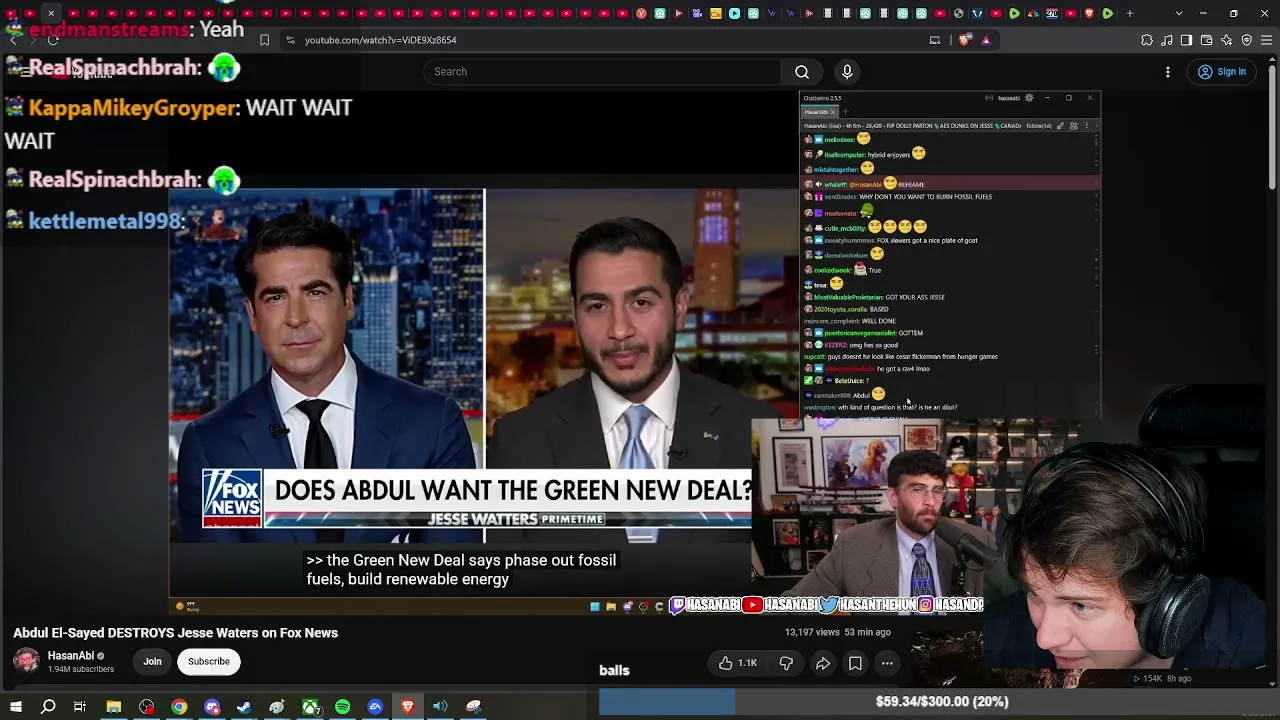Click the Sign in button
The width and height of the screenshot is (1280, 720).
click(x=1222, y=72)
